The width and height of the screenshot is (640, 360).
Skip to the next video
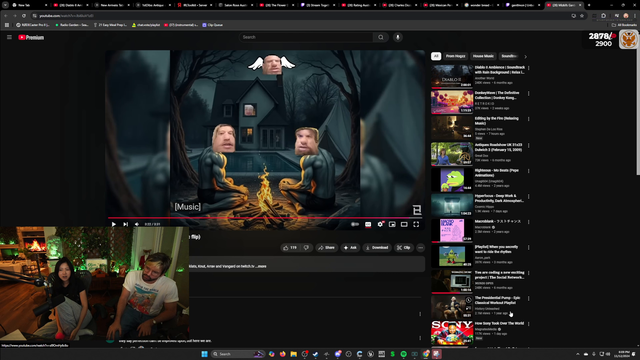point(126,224)
